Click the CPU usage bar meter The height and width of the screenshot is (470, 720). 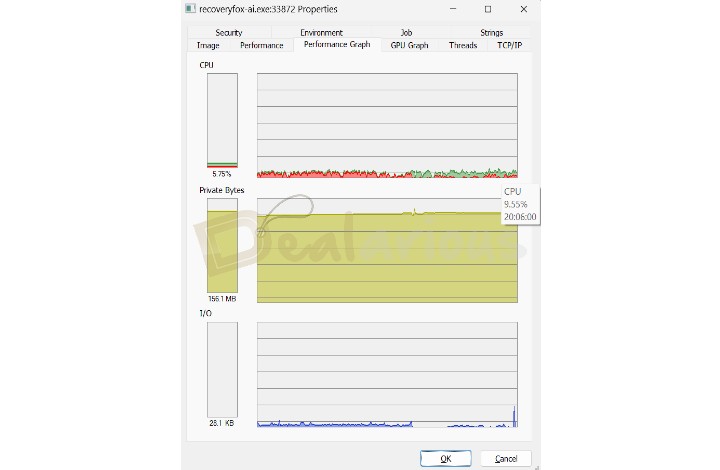tap(222, 121)
